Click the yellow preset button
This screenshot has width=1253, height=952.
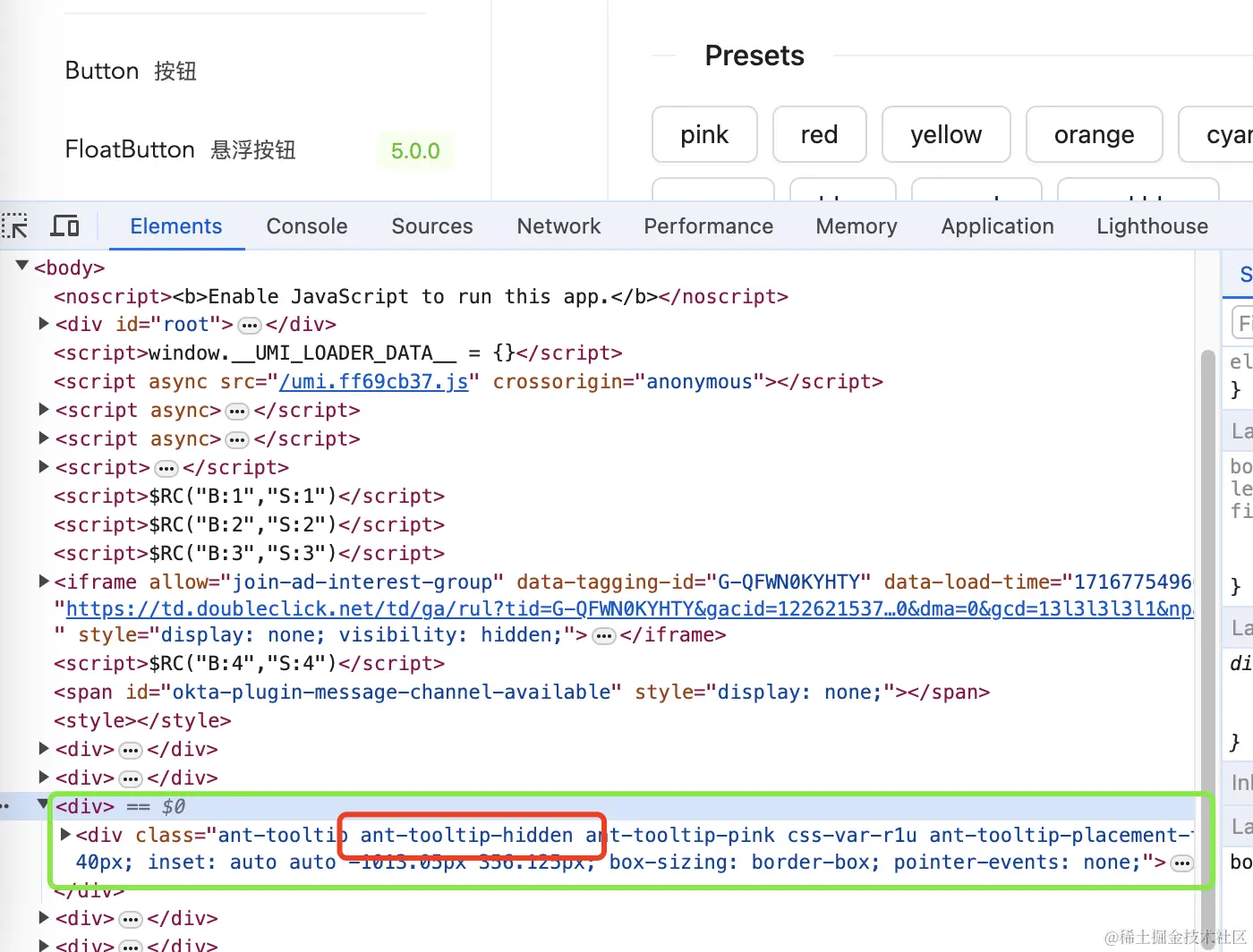(946, 134)
